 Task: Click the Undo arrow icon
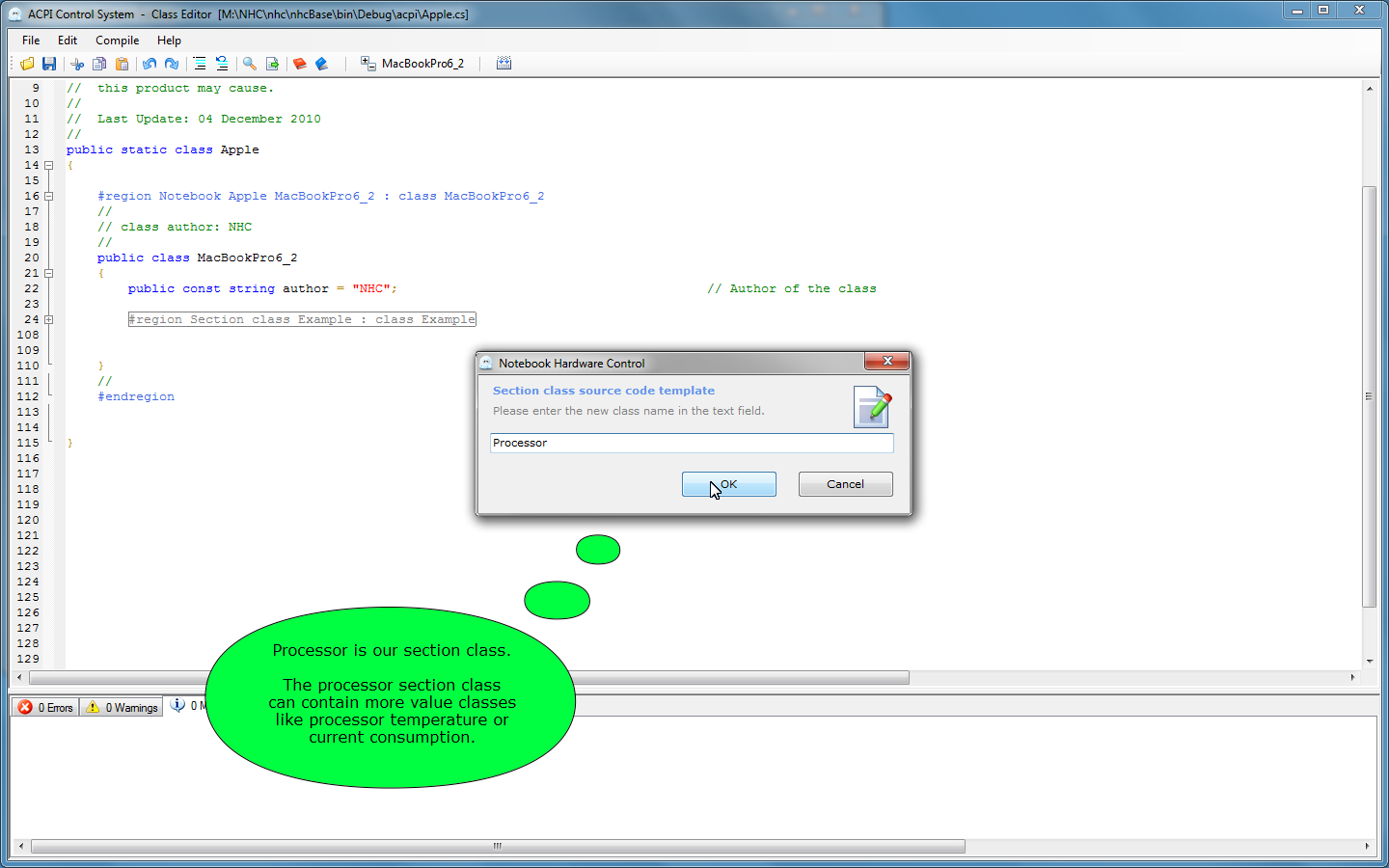(x=150, y=64)
